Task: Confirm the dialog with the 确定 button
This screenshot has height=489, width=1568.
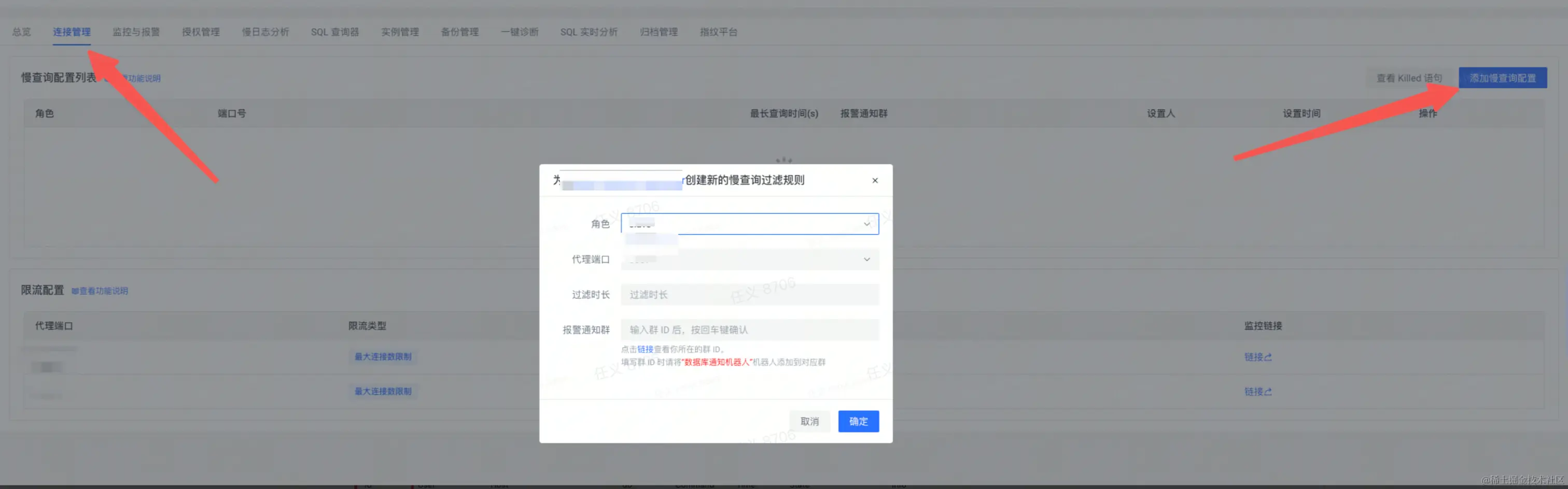Action: coord(858,421)
